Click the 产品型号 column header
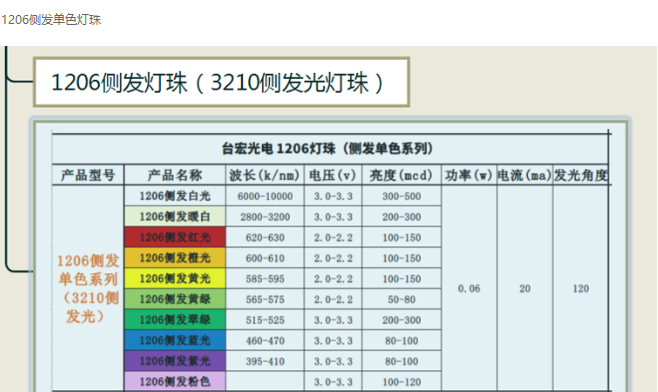Viewport: 658px width, 392px height. tap(88, 175)
